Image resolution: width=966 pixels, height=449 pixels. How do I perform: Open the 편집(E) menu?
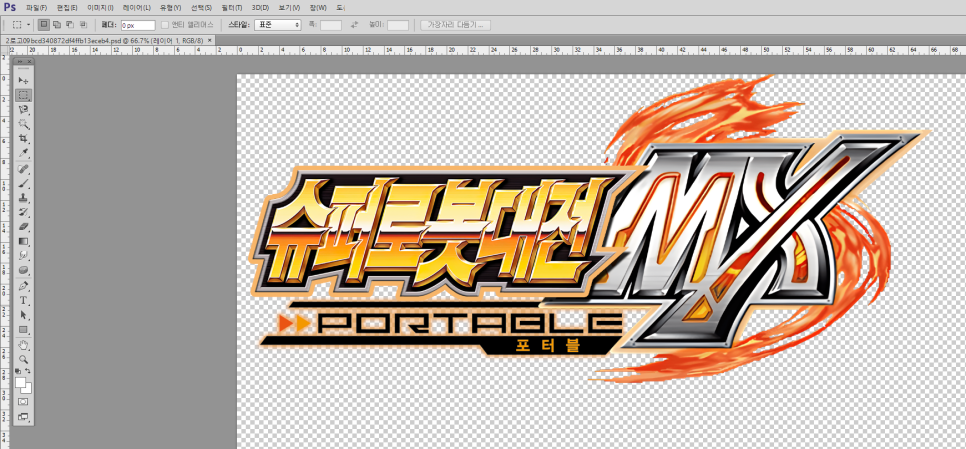click(67, 7)
